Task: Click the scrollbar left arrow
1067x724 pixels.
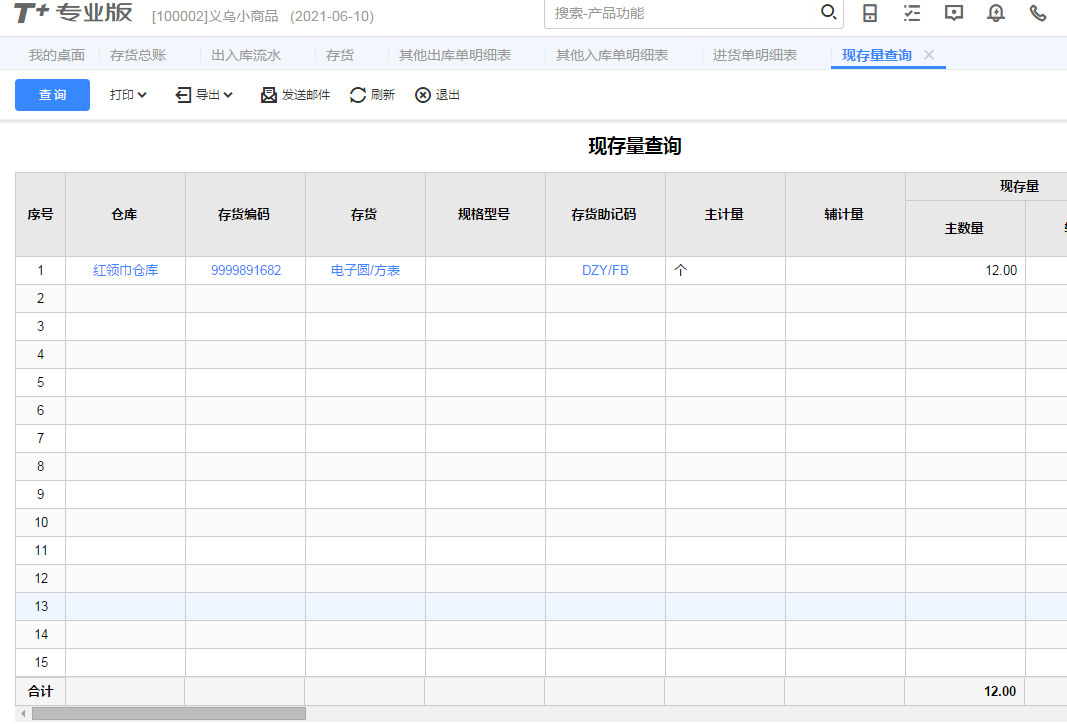Action: [23, 713]
